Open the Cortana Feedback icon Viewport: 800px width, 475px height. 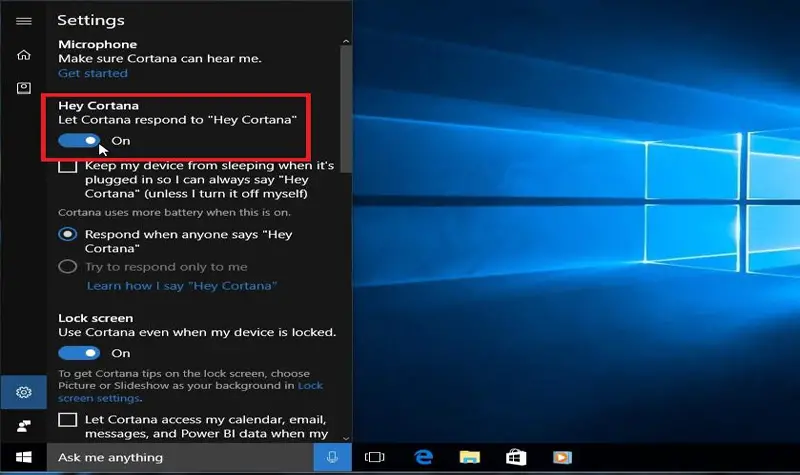23,426
